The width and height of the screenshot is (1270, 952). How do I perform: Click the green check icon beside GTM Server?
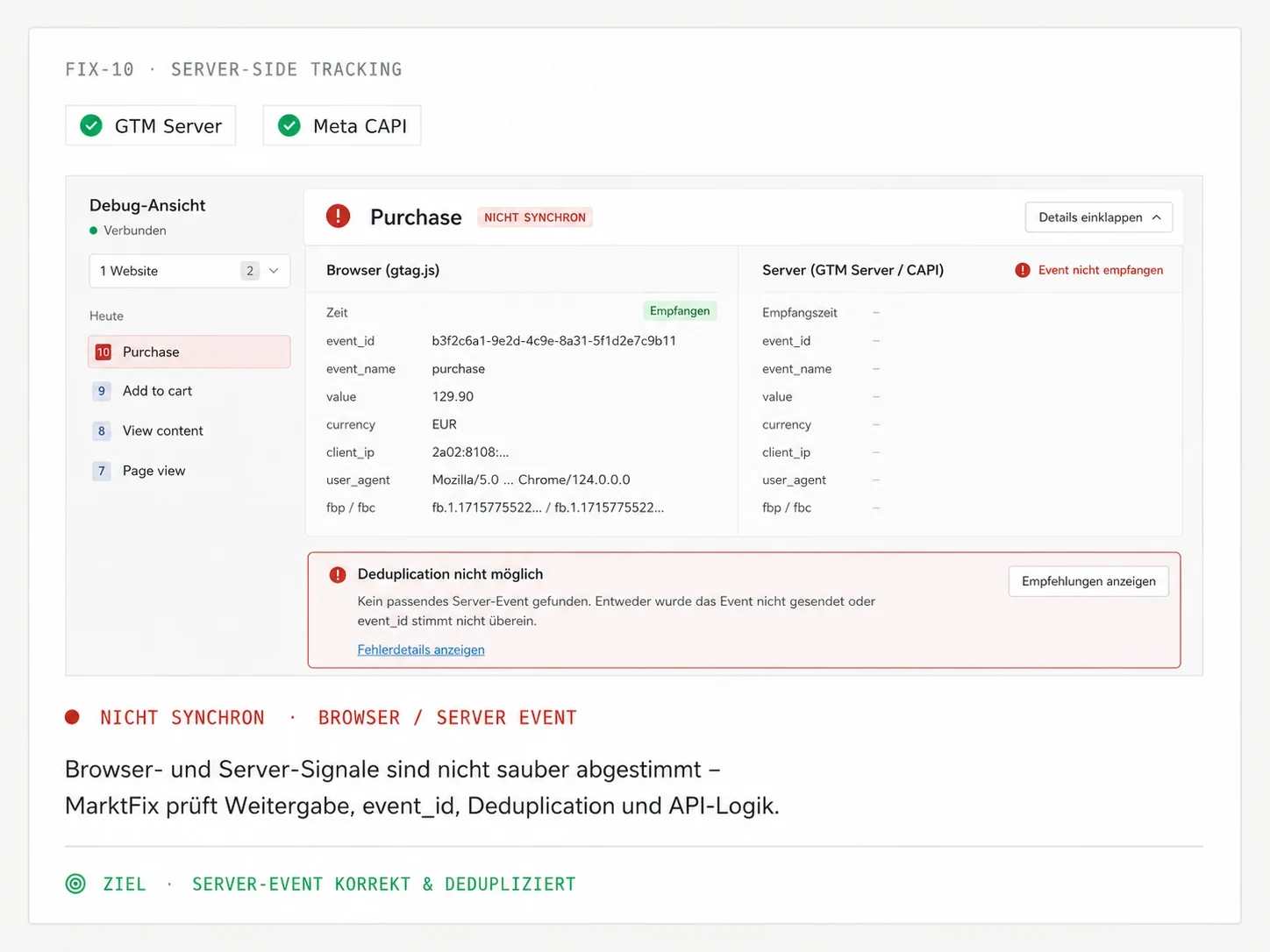click(91, 125)
